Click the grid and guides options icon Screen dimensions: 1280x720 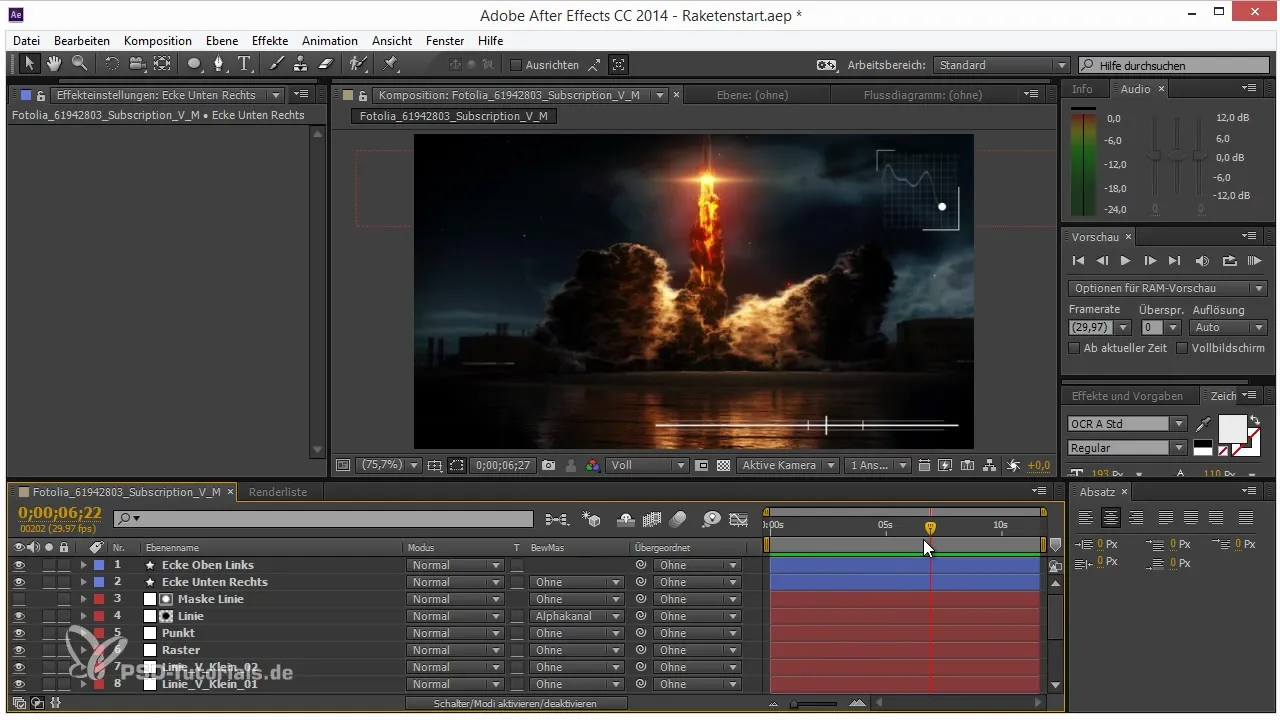pos(434,465)
